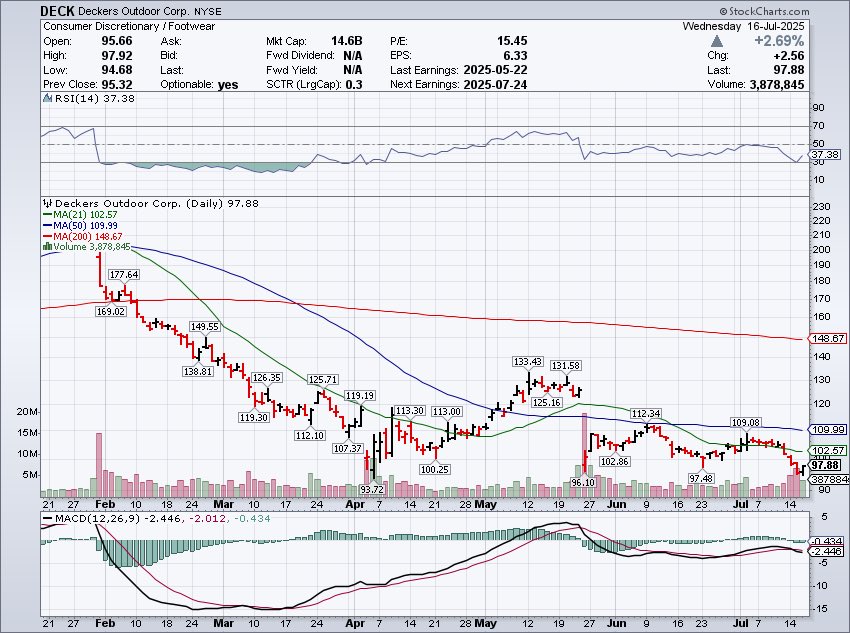The image size is (850, 633).
Task: Click the green up-triangle change indicator
Action: click(717, 41)
